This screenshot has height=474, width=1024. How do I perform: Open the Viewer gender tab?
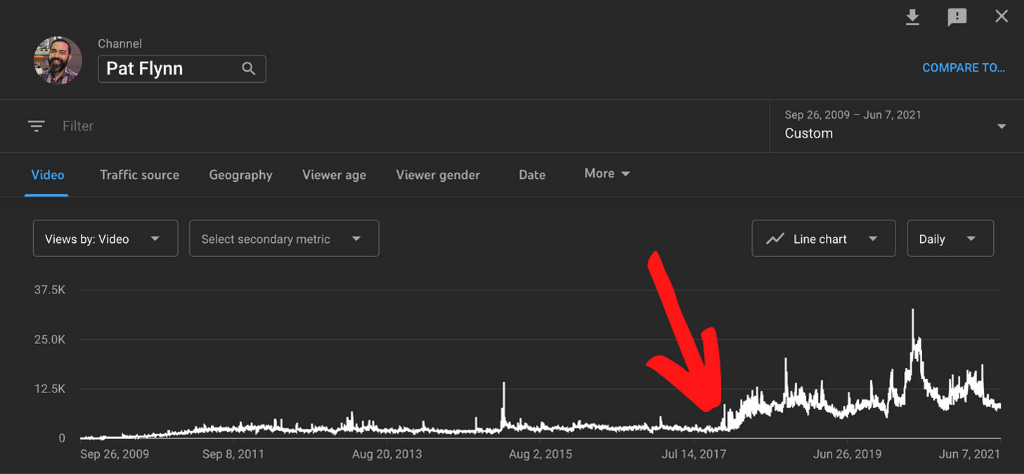pos(438,175)
